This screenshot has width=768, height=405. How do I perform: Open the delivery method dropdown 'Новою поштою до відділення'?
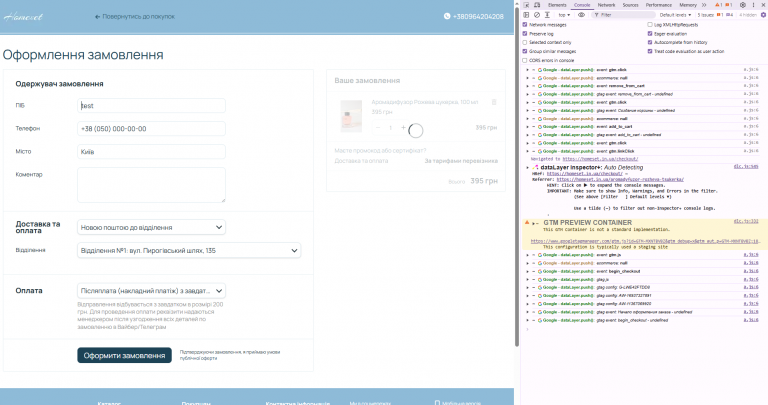pos(151,227)
